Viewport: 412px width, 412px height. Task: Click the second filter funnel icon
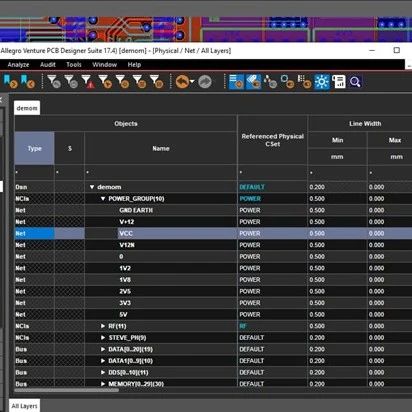71,81
